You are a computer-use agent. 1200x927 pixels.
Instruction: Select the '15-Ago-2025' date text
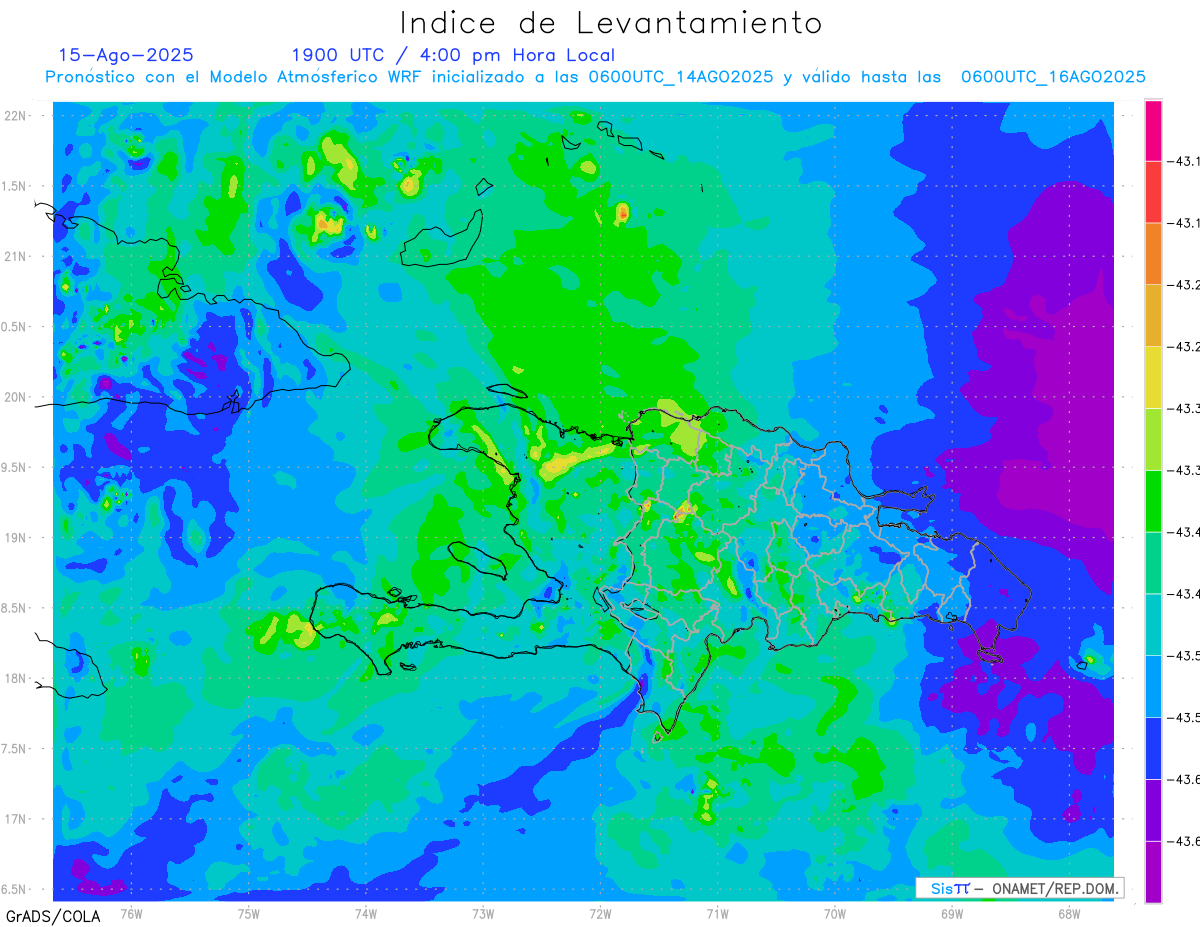pyautogui.click(x=126, y=55)
